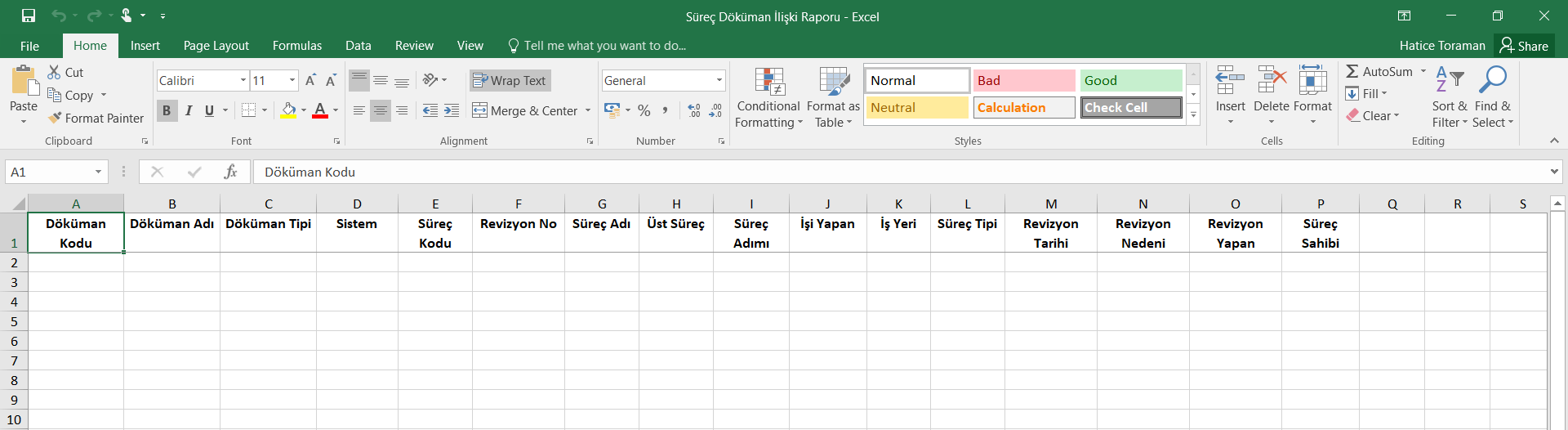1568x430 pixels.
Task: Apply the Bad cell style
Action: point(1023,80)
